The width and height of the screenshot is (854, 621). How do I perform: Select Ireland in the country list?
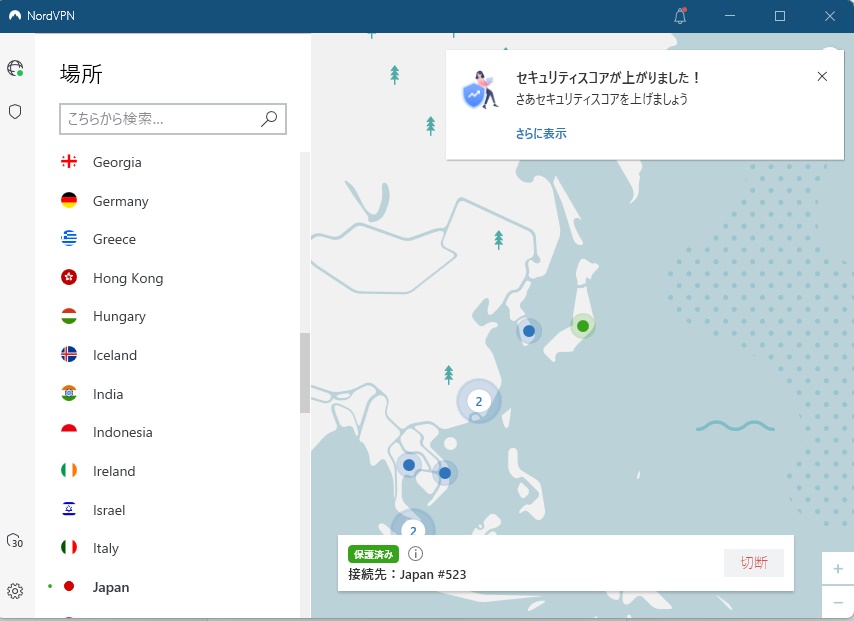[114, 471]
